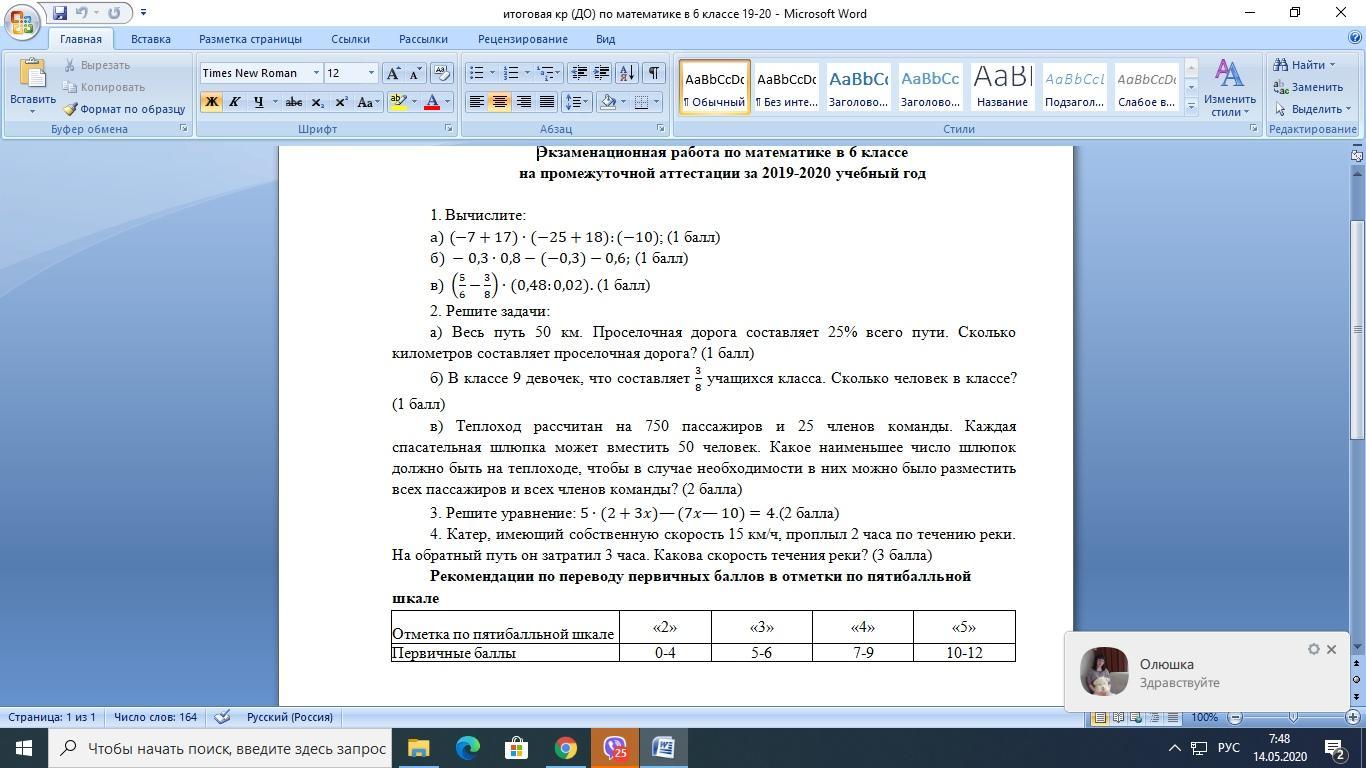Customize Quick Access Toolbar dropdown
The width and height of the screenshot is (1366, 768).
[x=143, y=13]
